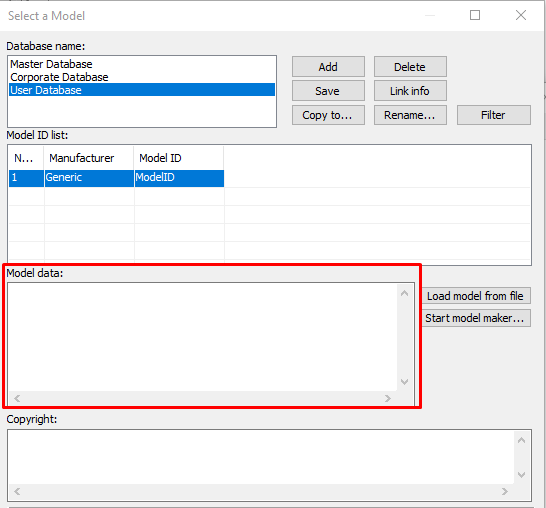This screenshot has height=508, width=546.
Task: Click the Copy to... button
Action: click(328, 115)
